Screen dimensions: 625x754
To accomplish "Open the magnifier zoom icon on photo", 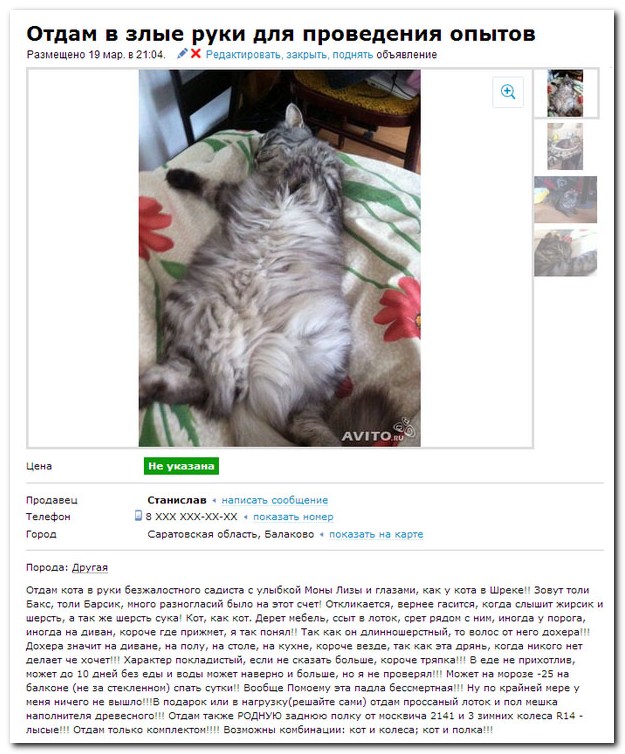I will (508, 92).
